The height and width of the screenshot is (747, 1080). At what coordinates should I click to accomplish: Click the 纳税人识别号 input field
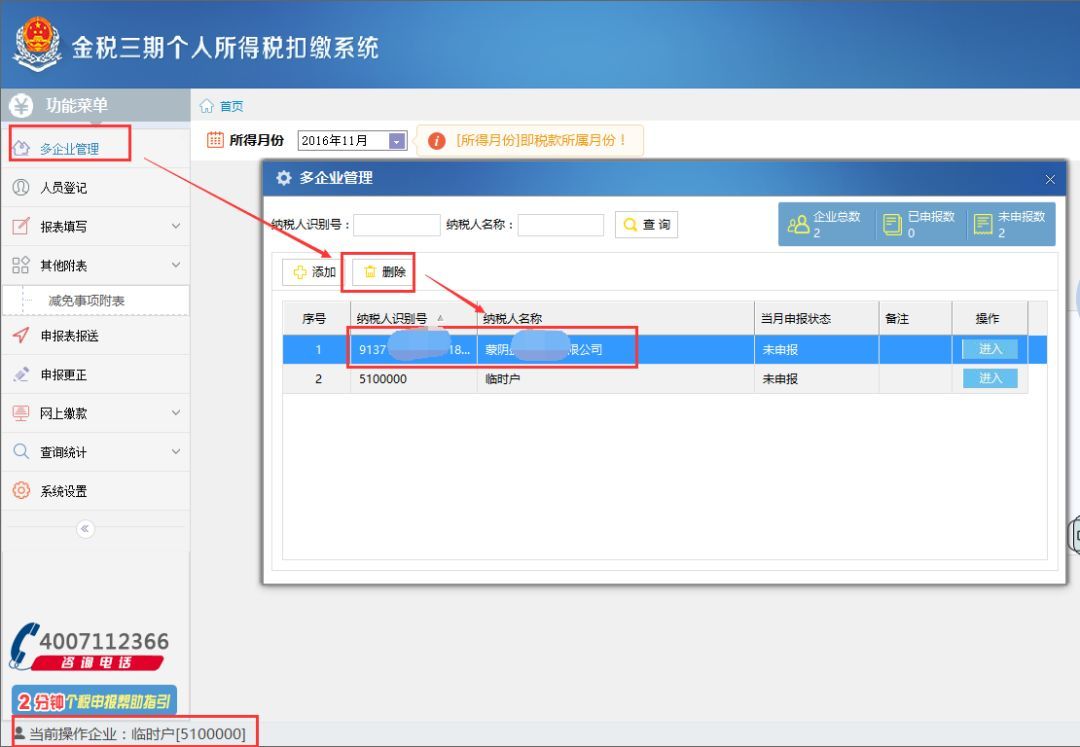pyautogui.click(x=397, y=224)
